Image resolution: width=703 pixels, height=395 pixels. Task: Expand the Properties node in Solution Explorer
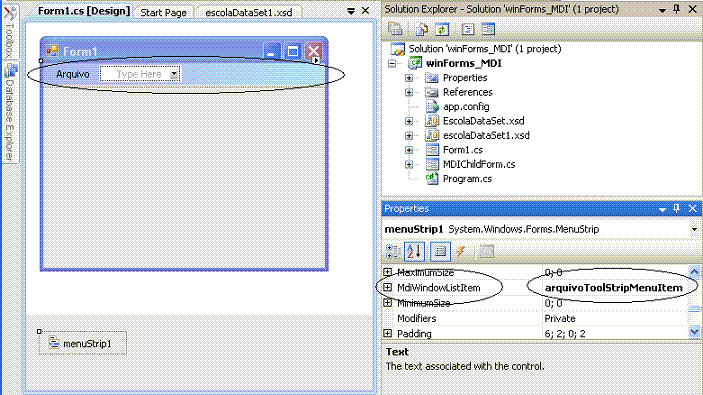409,78
